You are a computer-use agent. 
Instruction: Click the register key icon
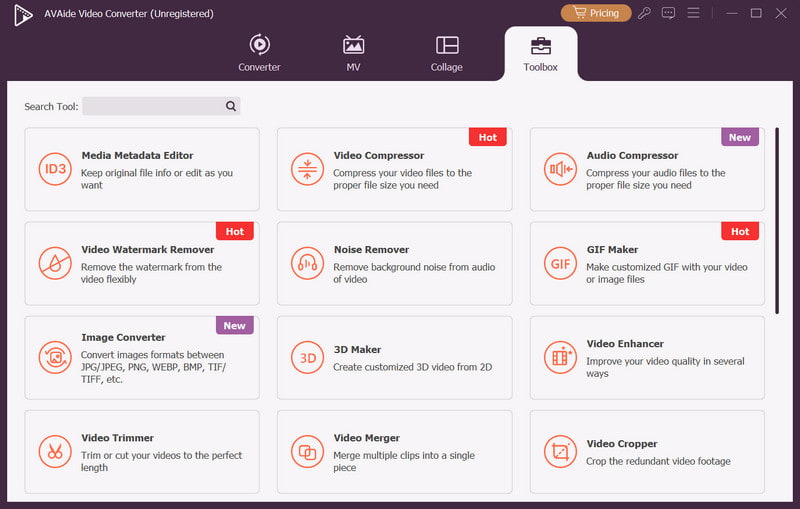(644, 13)
